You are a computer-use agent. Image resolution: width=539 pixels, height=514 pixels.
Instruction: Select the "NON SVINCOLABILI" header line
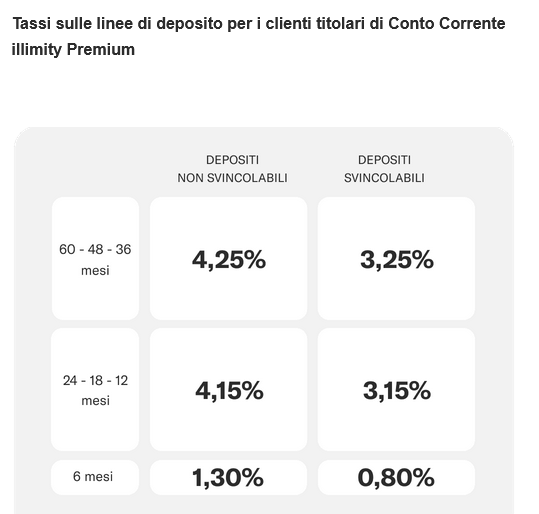tap(232, 178)
